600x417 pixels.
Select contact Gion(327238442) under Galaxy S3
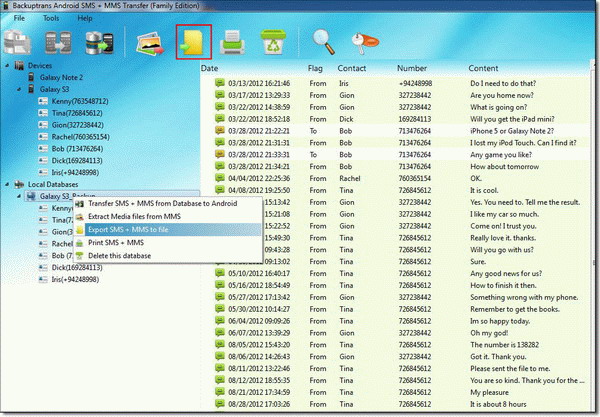(78, 125)
